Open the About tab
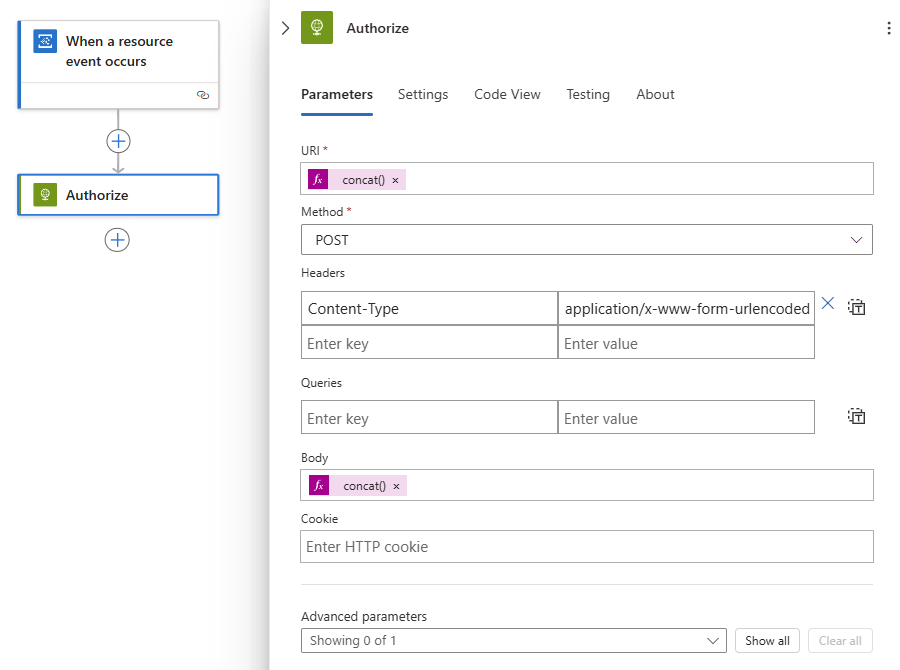Screen dimensions: 900x670 [x=655, y=94]
